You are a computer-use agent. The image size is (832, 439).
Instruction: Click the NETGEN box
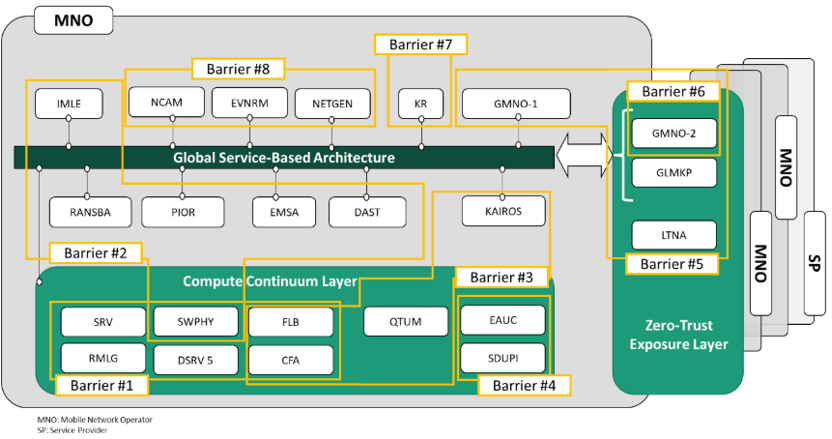332,103
